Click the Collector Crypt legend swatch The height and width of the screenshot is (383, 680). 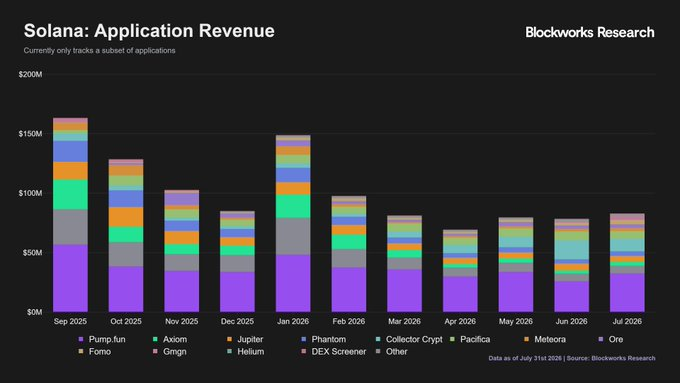coord(378,339)
